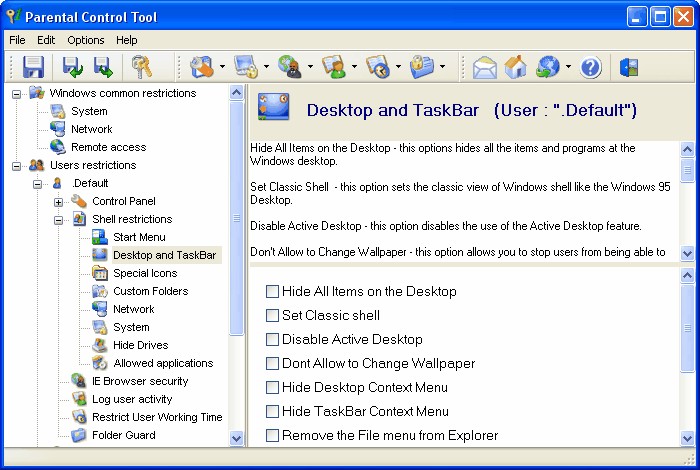Open the Options menu
Screen dimensions: 700x470
tap(86, 40)
